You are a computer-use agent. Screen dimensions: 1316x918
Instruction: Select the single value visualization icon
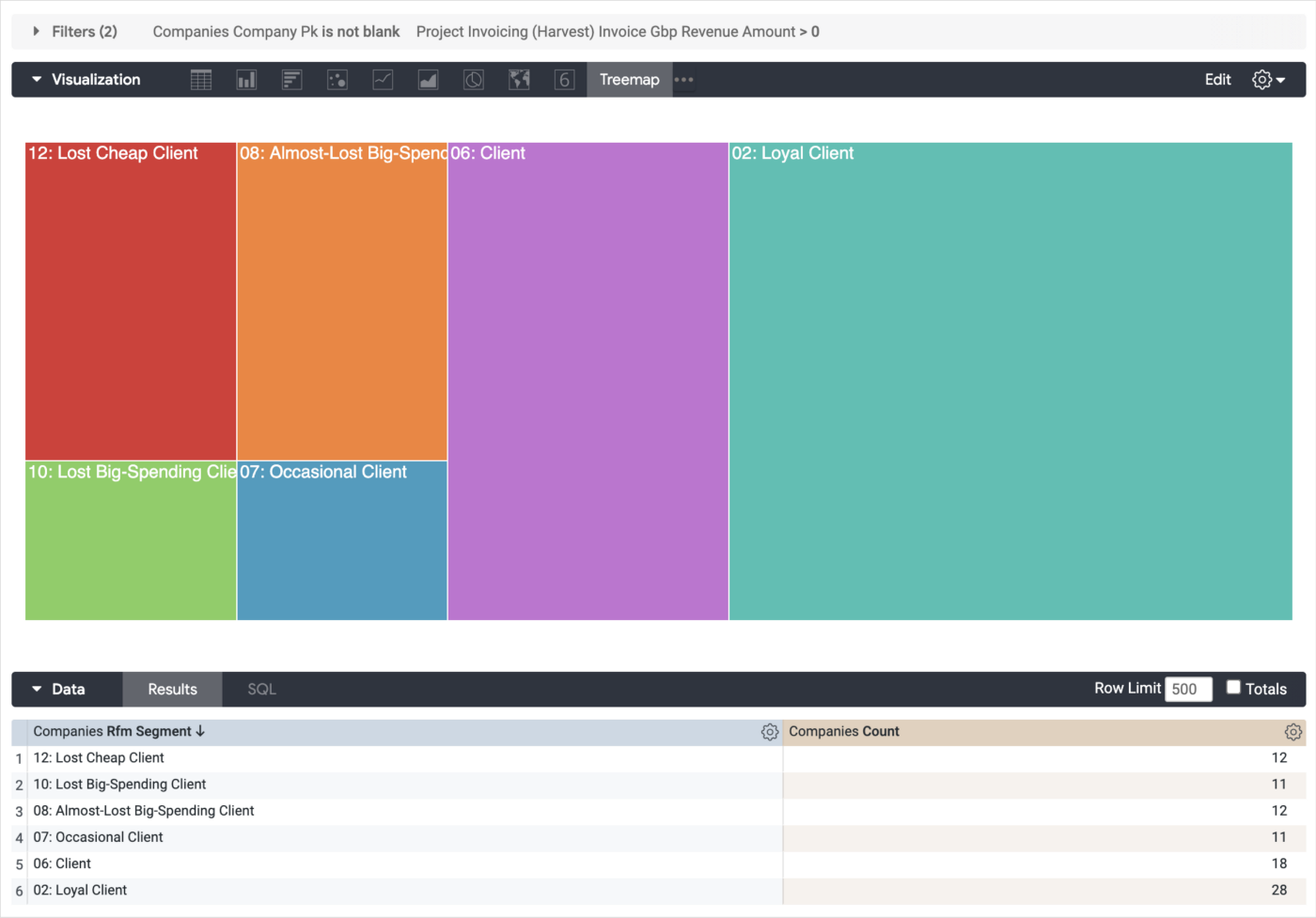(x=564, y=80)
